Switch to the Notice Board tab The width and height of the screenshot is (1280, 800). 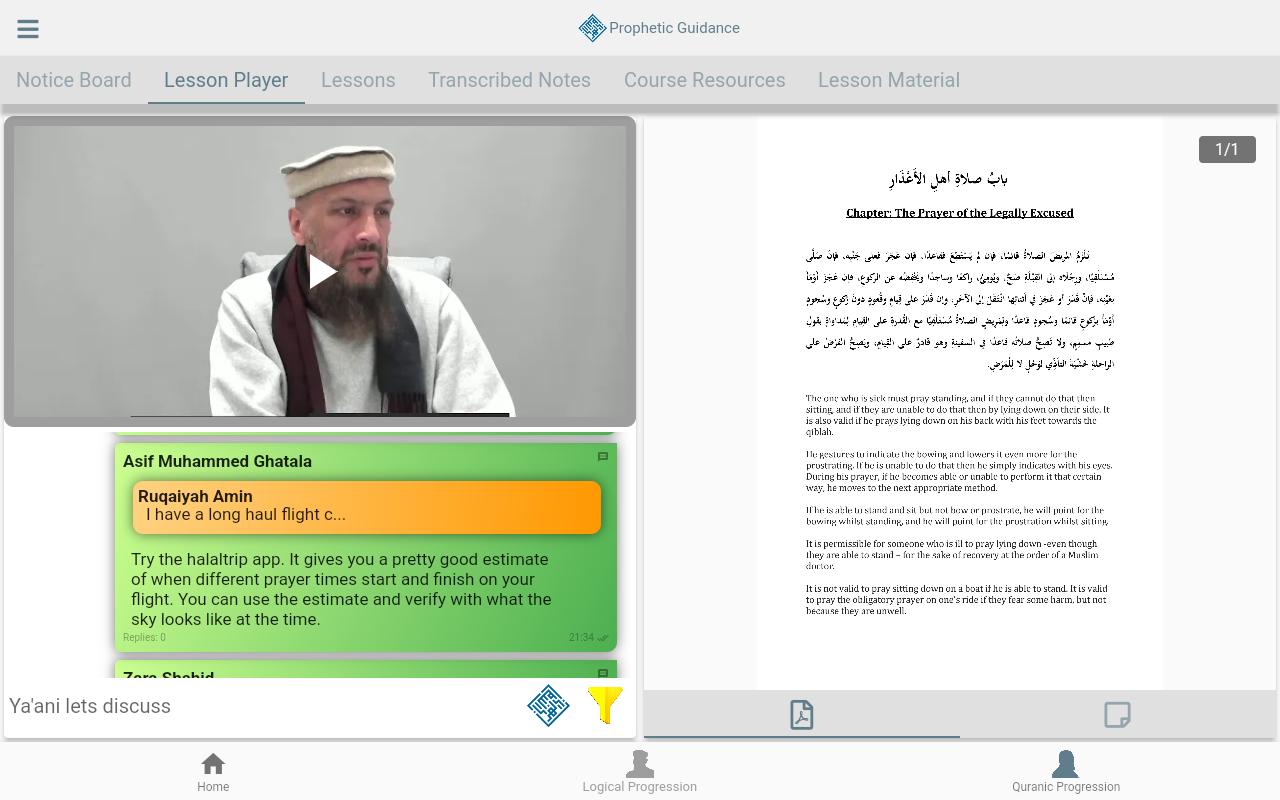pos(74,80)
